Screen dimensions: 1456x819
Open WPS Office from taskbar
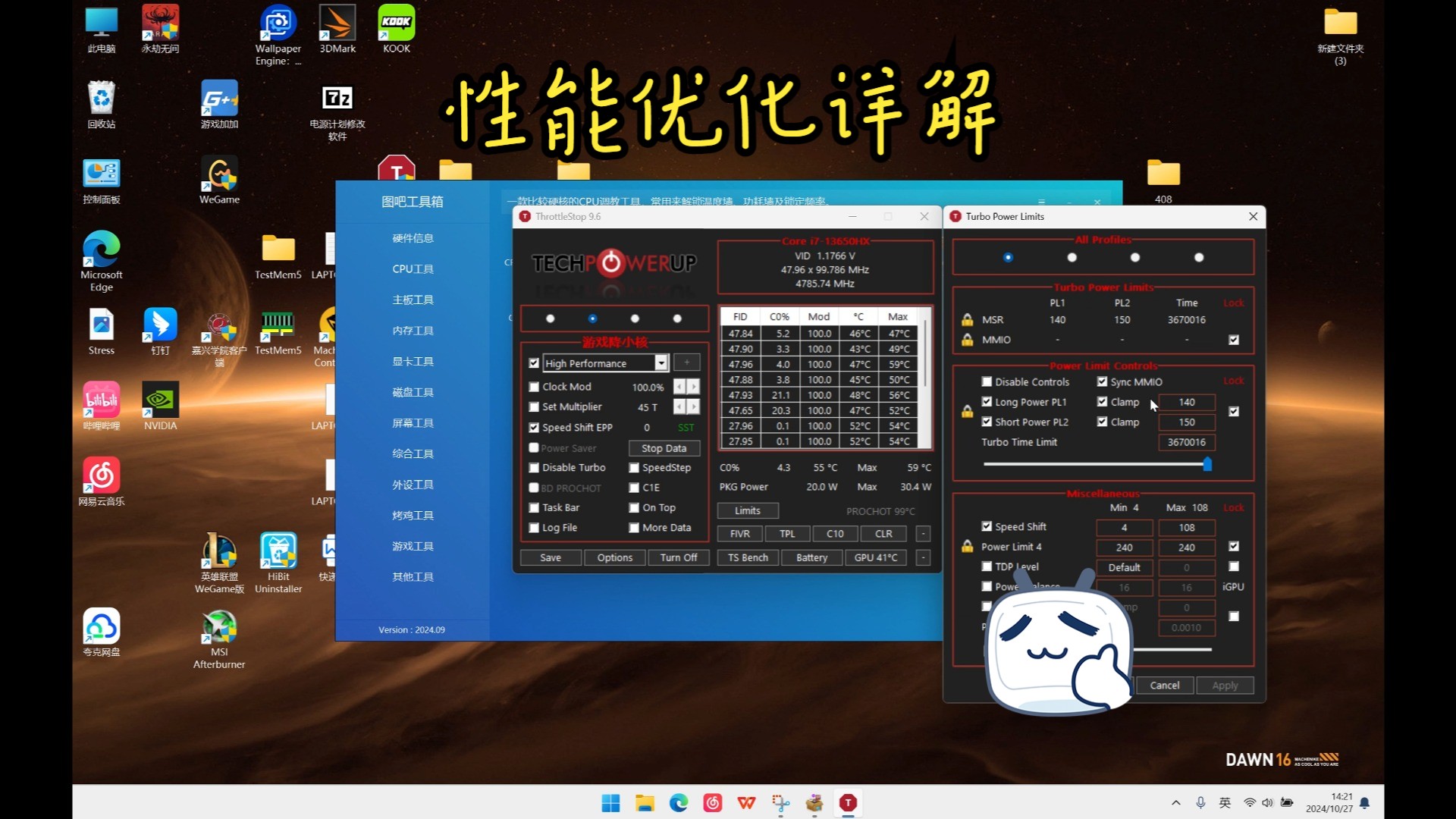746,803
